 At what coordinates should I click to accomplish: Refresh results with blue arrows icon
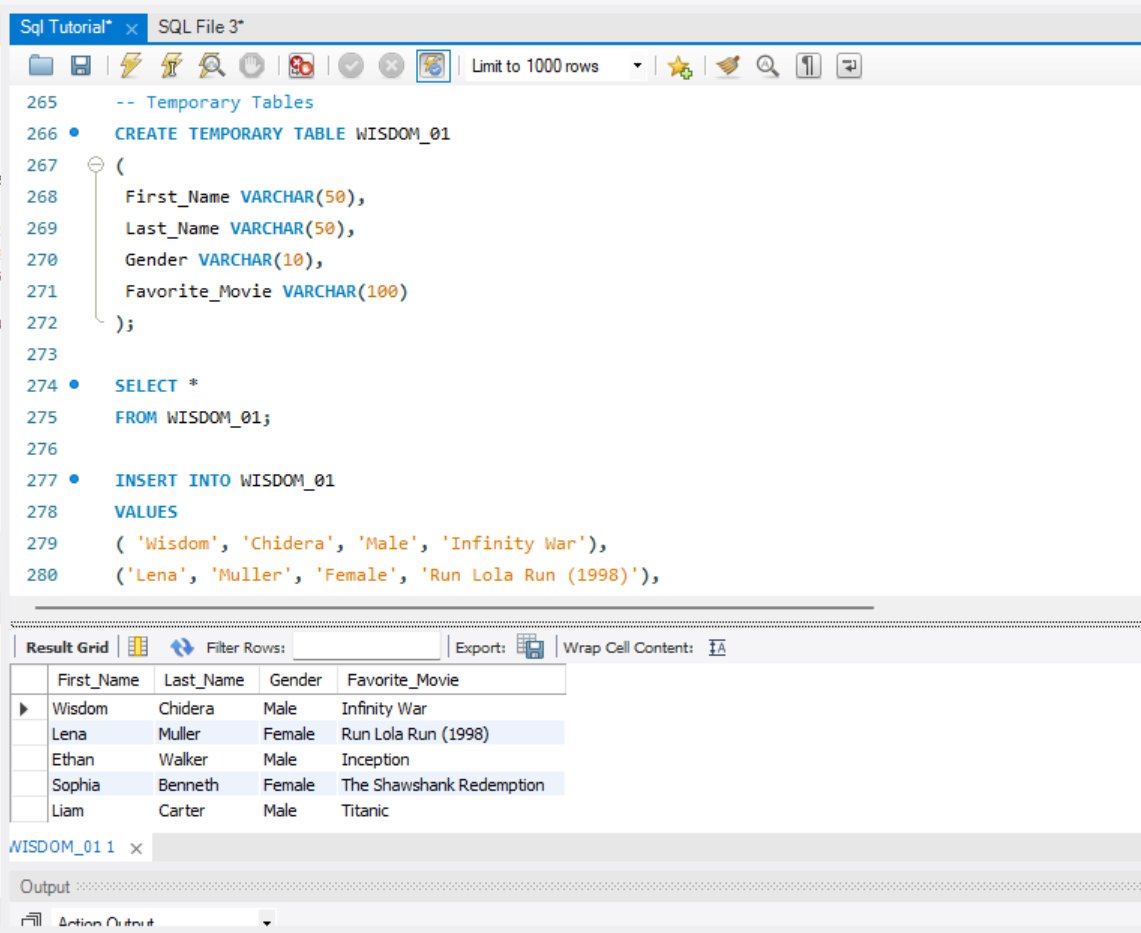[181, 646]
